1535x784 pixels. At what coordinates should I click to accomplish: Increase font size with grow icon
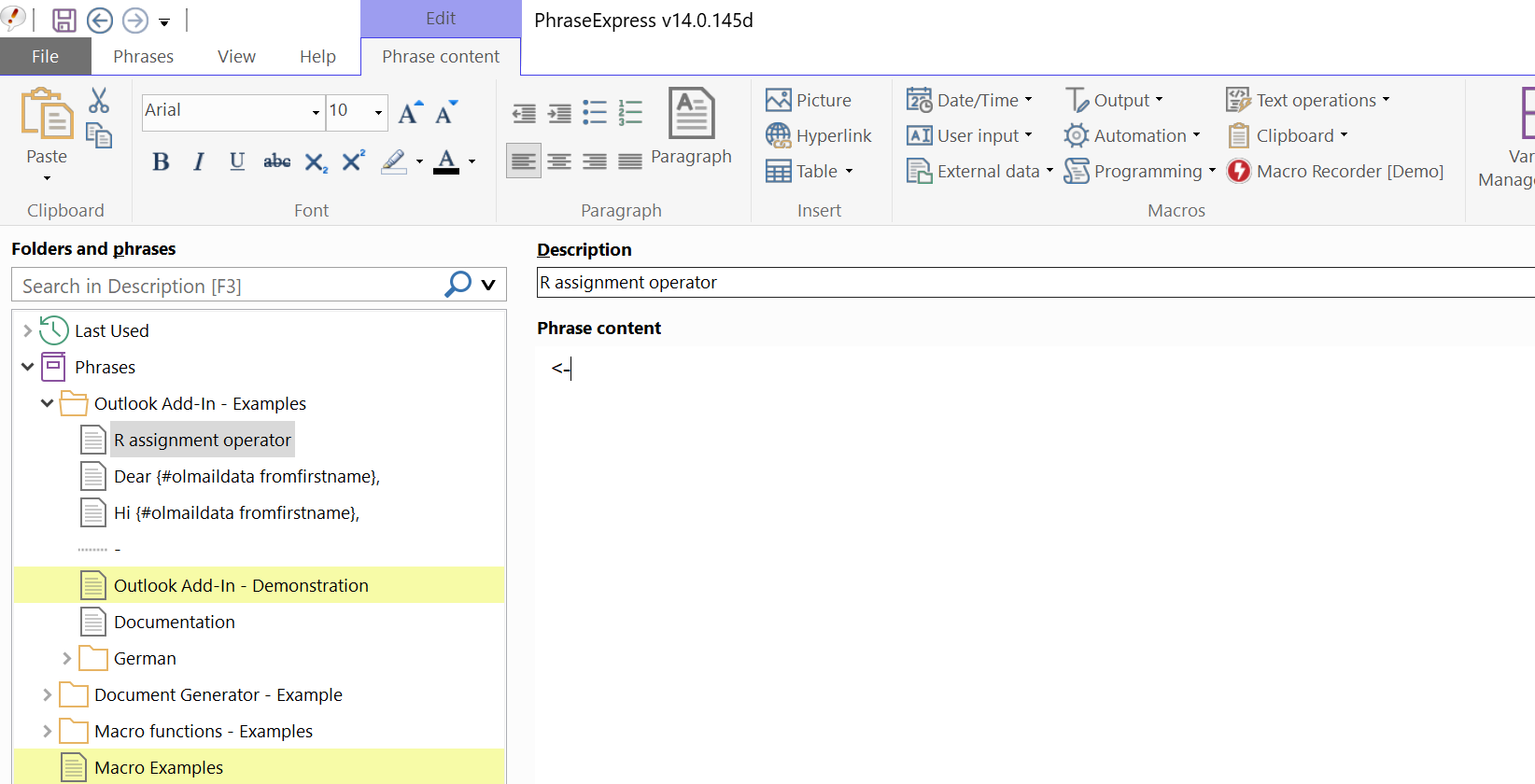tap(410, 112)
